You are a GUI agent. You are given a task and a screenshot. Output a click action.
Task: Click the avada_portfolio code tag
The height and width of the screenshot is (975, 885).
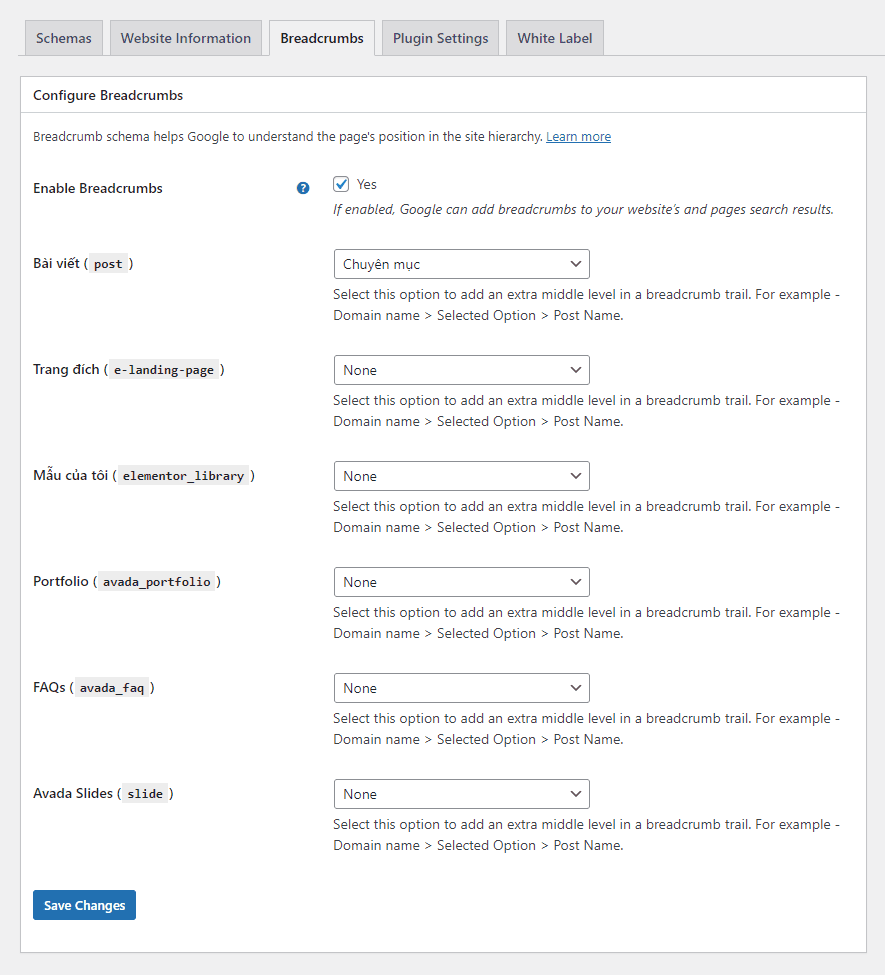point(157,582)
